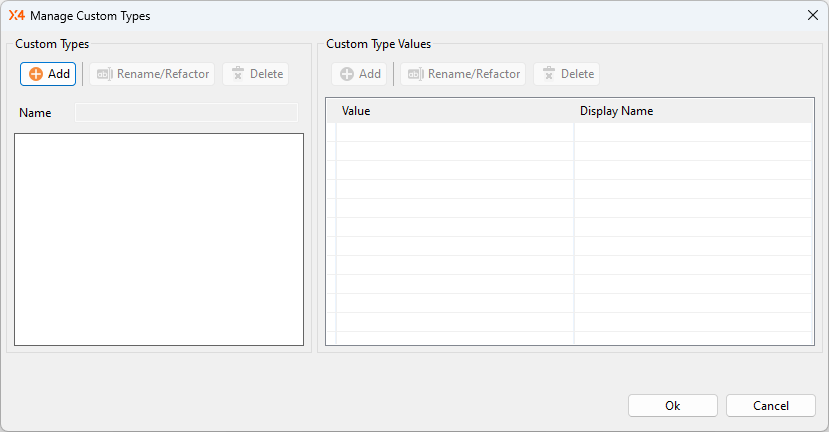Select the second row's Display Name cell

click(x=692, y=151)
